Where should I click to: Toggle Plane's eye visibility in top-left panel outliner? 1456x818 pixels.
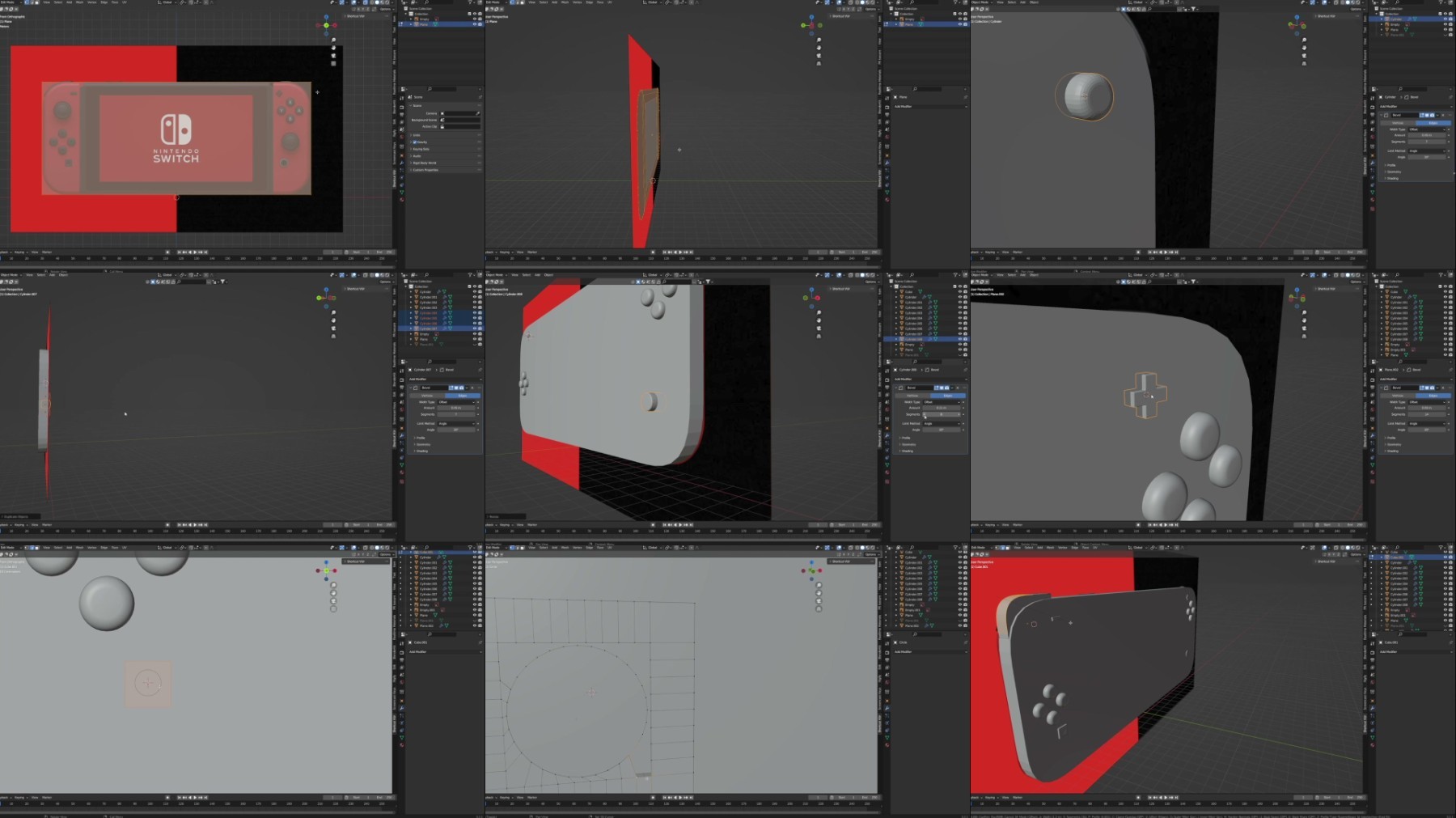click(475, 24)
